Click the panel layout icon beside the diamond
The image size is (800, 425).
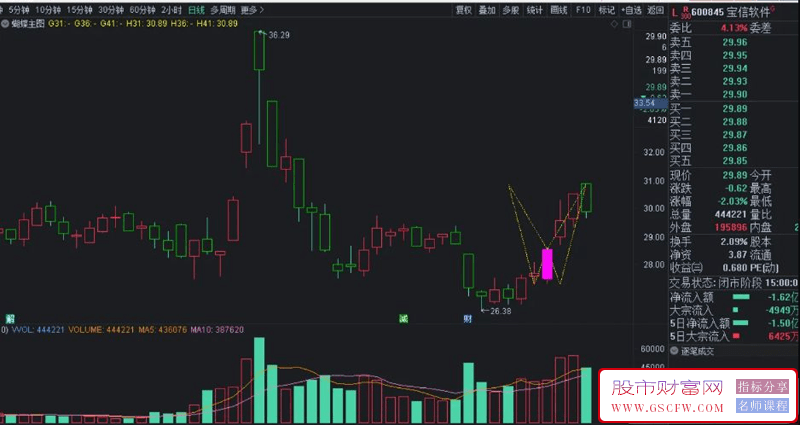[x=628, y=23]
